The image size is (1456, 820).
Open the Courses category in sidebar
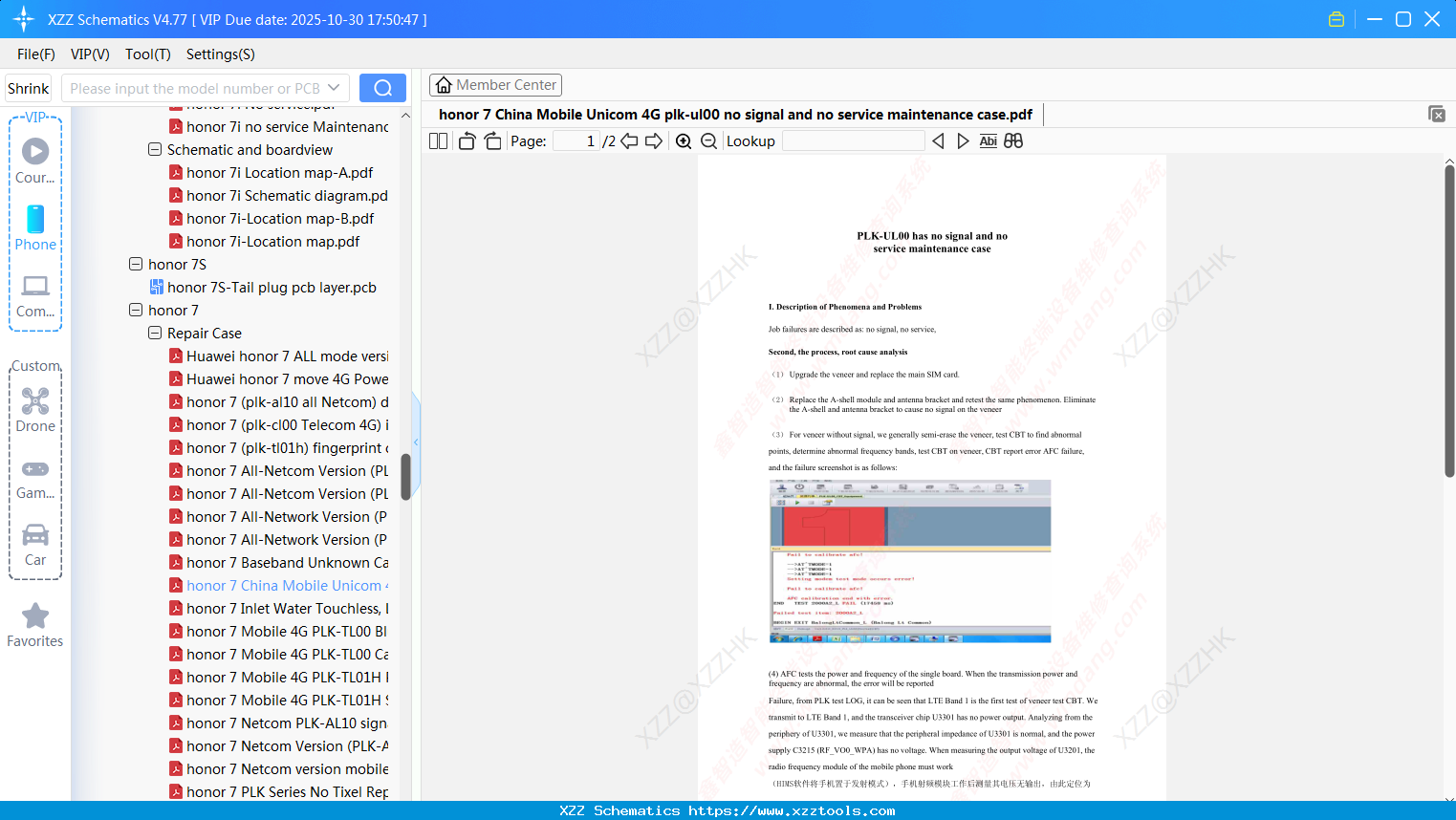click(35, 162)
